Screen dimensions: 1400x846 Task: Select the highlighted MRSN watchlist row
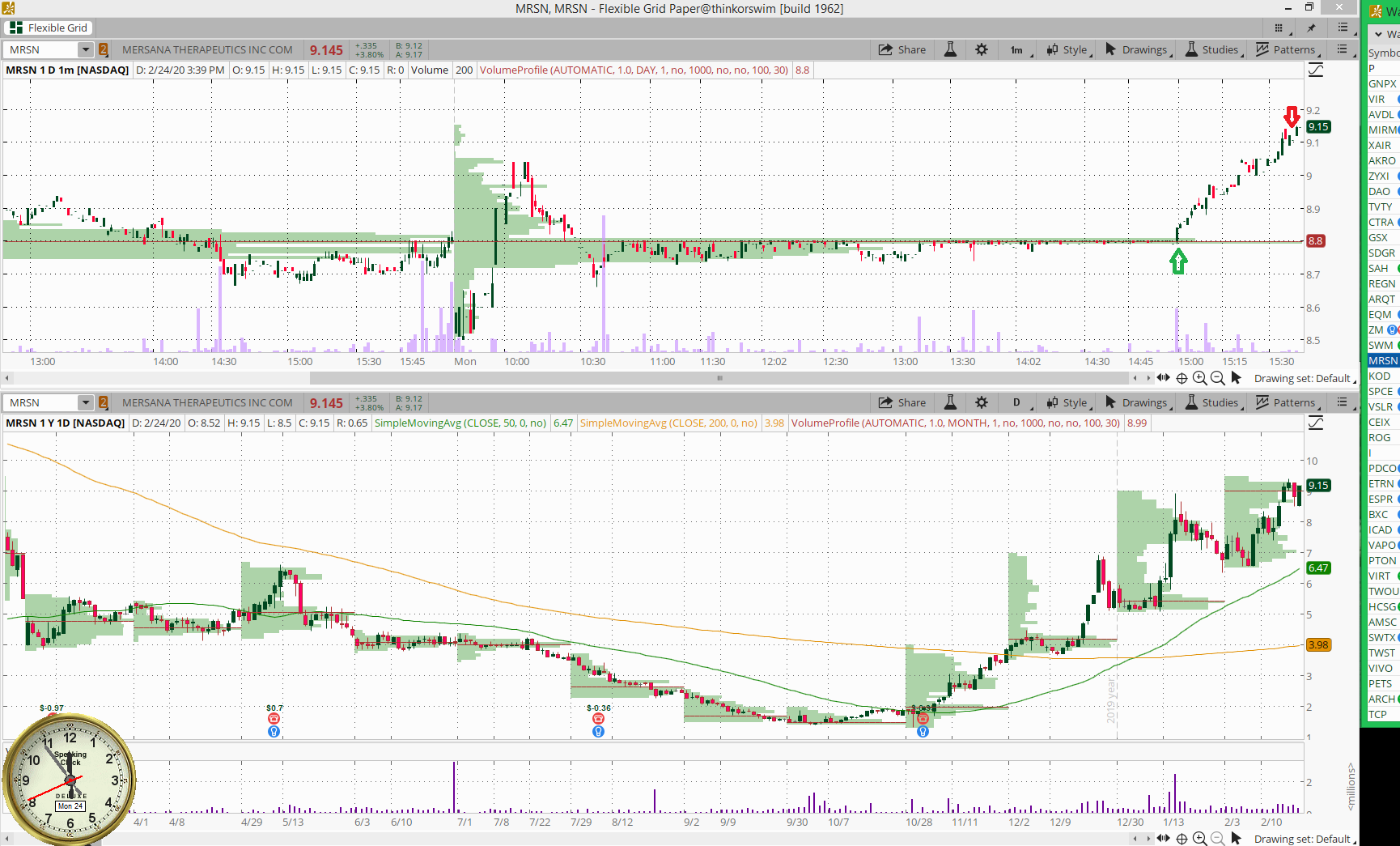(1383, 360)
